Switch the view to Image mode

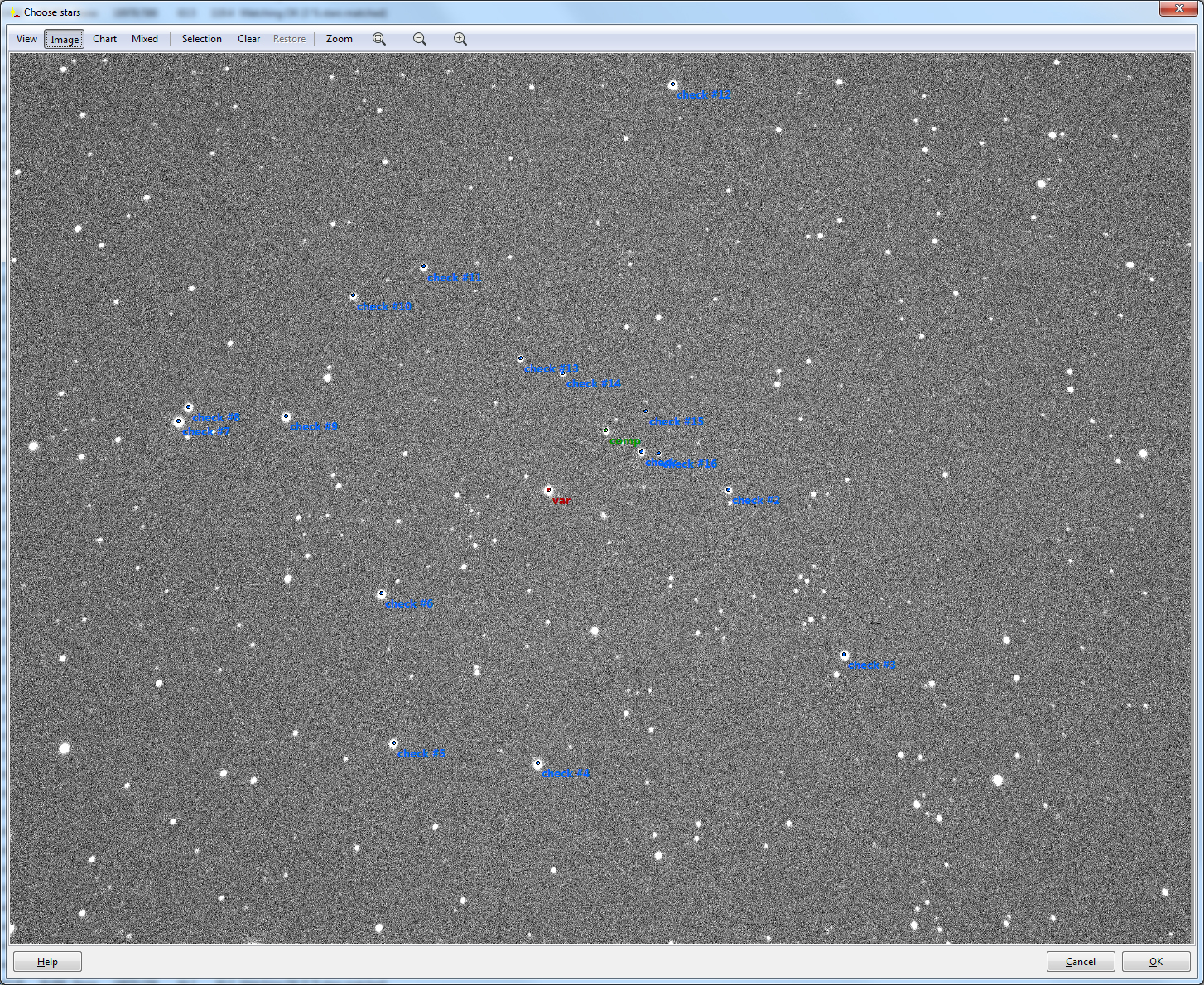tap(65, 39)
